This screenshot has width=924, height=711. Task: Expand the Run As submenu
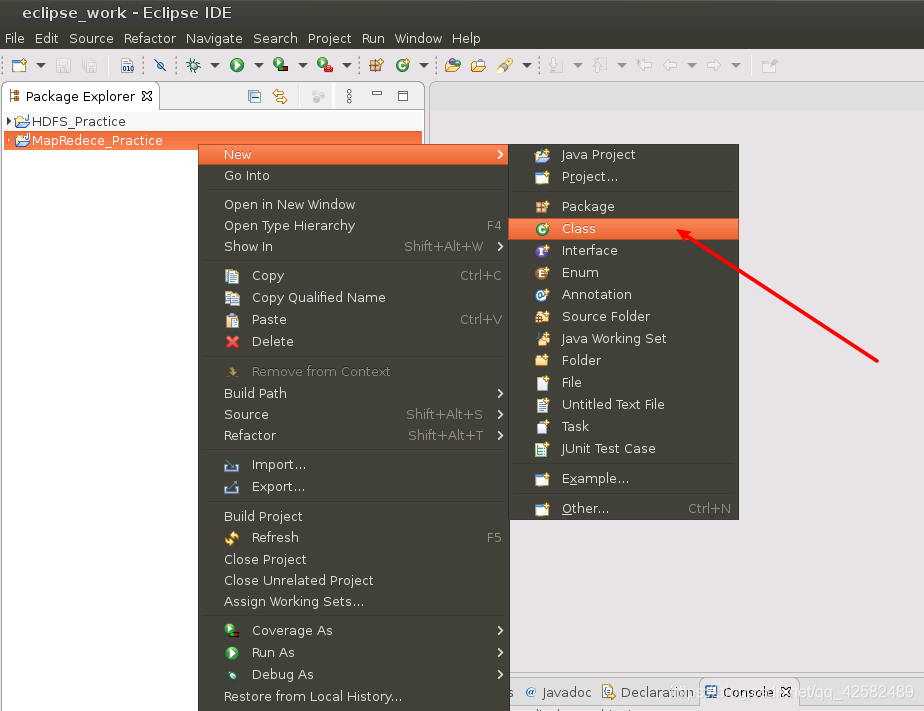coord(354,653)
